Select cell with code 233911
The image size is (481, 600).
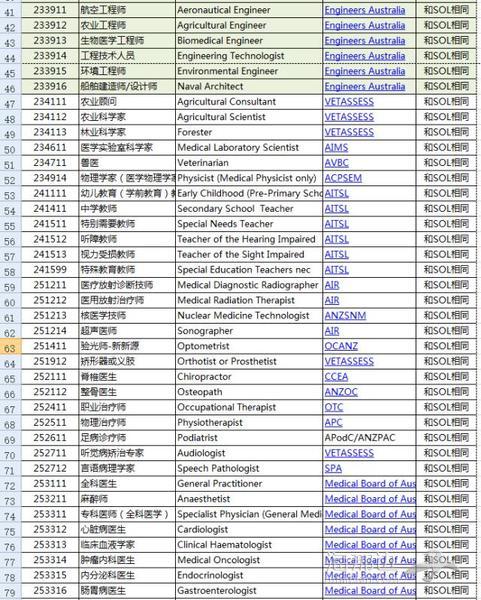tap(50, 10)
